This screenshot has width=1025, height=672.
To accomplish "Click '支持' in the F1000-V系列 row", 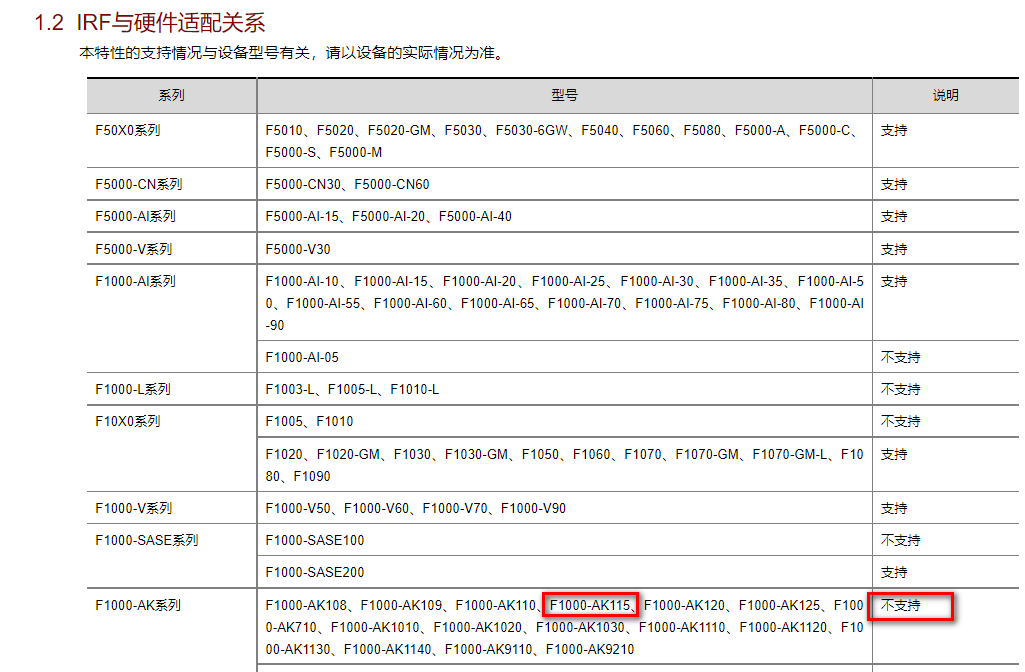I will click(894, 508).
